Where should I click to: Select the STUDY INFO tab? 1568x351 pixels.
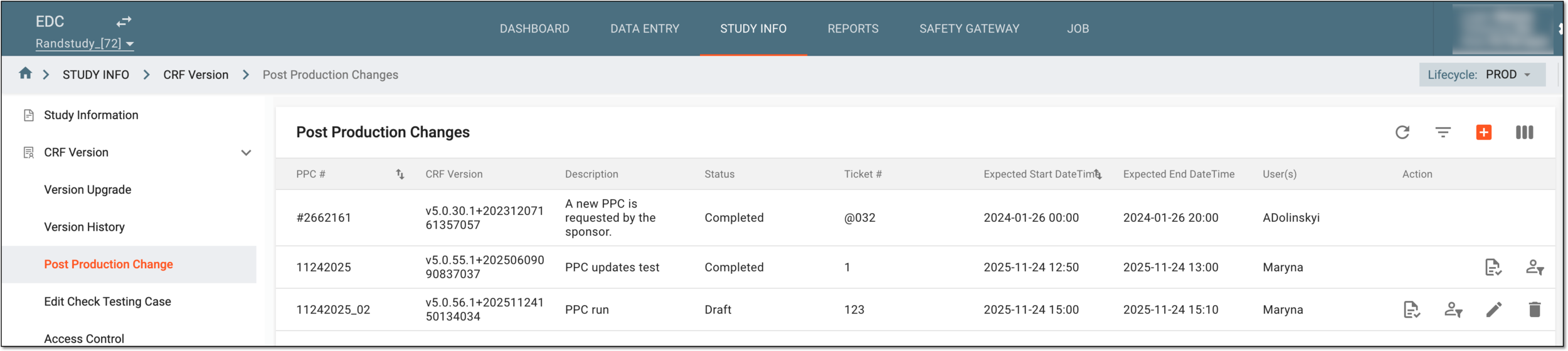[x=753, y=29]
